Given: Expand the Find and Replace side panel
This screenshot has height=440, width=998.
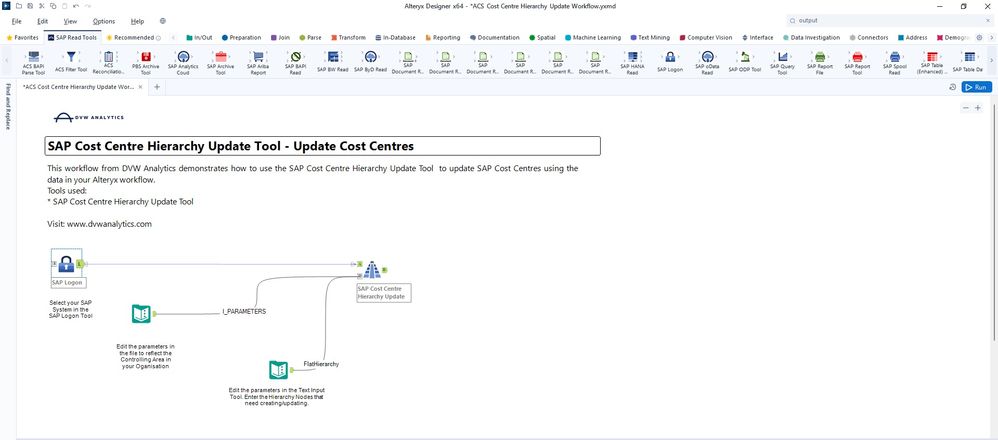Looking at the screenshot, I should pos(8,108).
